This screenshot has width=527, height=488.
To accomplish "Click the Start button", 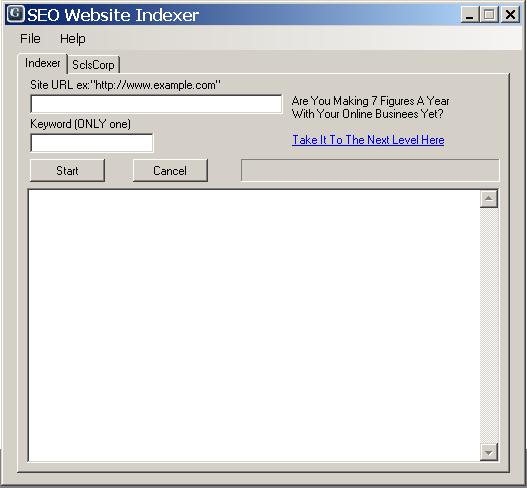I will (67, 171).
